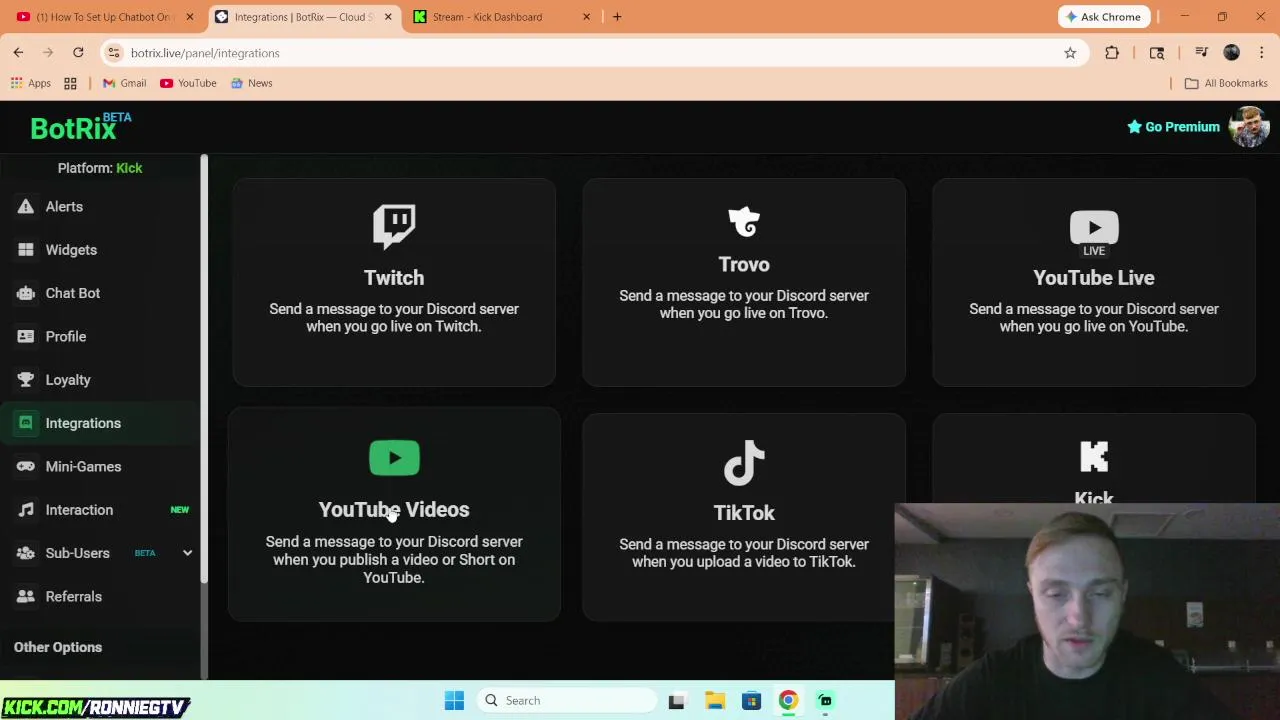The image size is (1280, 720).
Task: Reload the BotRix page
Action: [78, 53]
